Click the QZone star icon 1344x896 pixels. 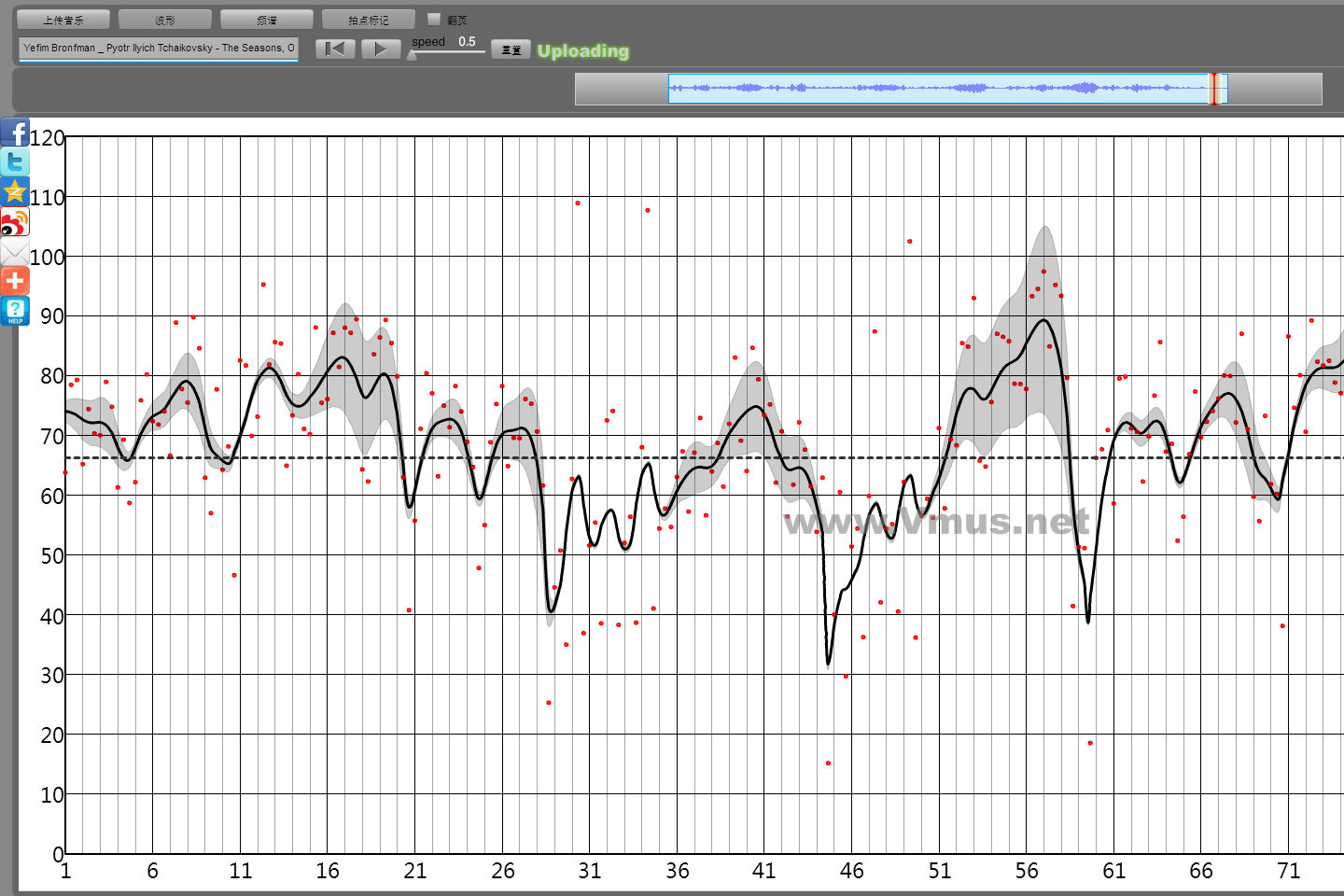[x=15, y=192]
